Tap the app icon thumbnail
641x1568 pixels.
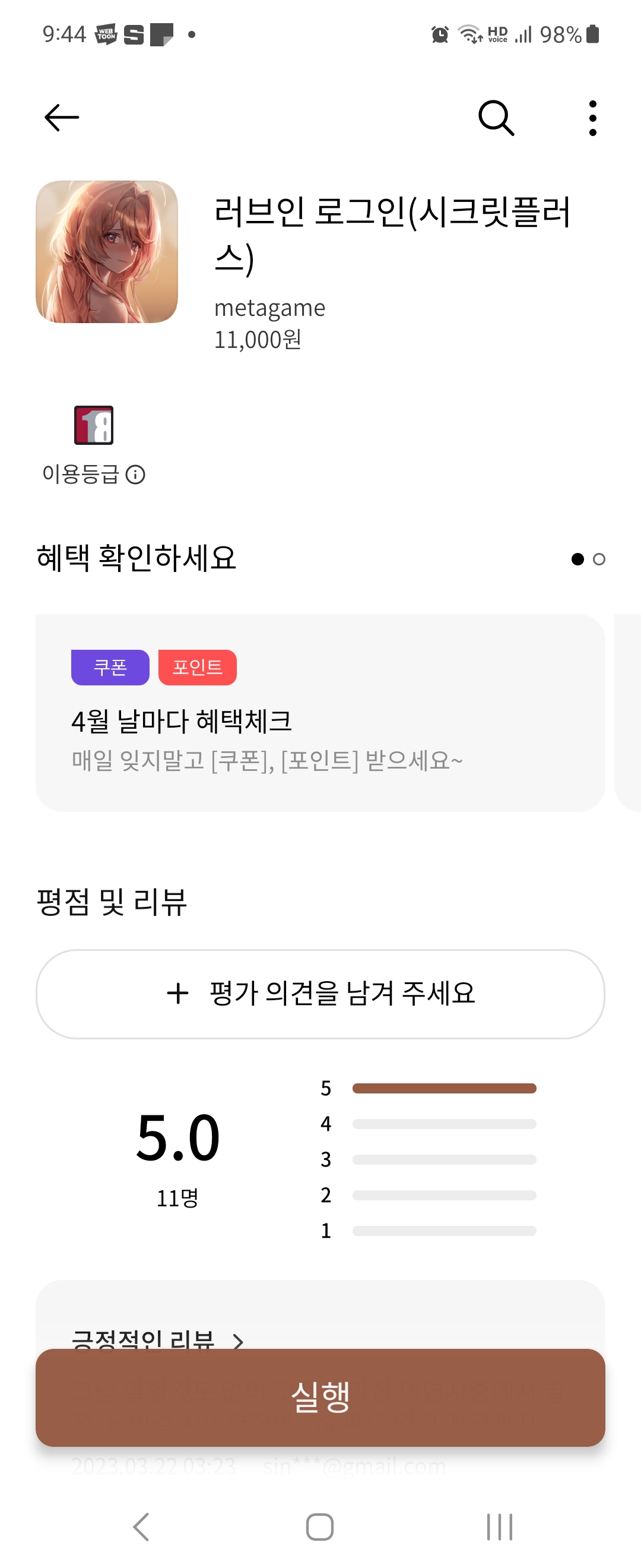(107, 252)
